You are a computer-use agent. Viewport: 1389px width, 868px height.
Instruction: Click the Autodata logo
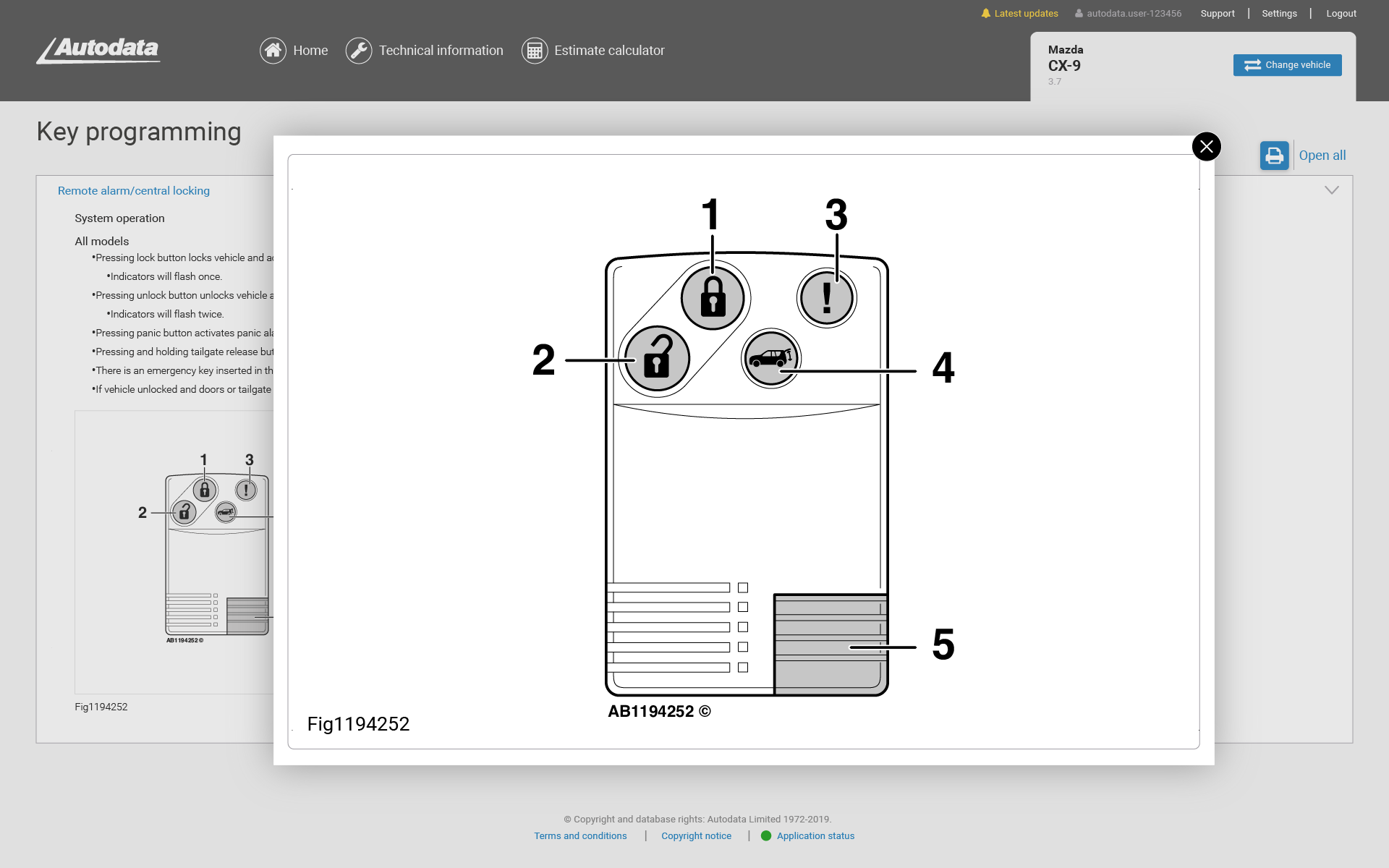[99, 50]
